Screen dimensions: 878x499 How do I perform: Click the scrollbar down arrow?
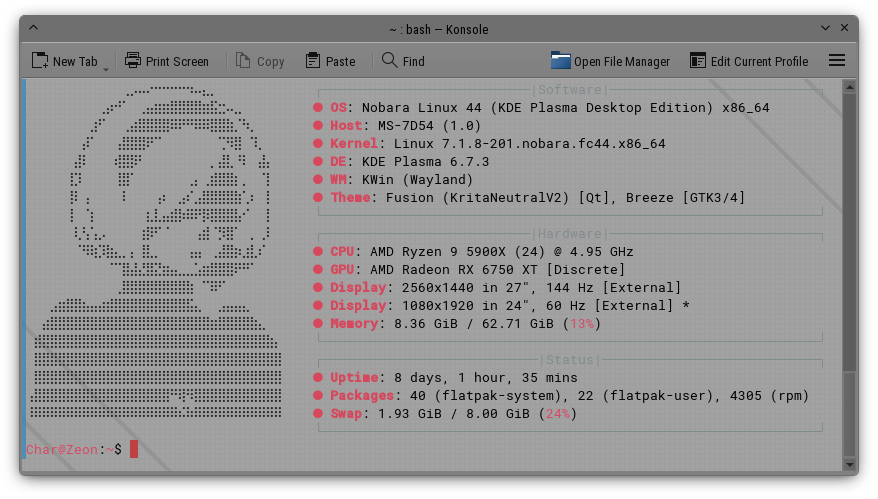coord(849,465)
